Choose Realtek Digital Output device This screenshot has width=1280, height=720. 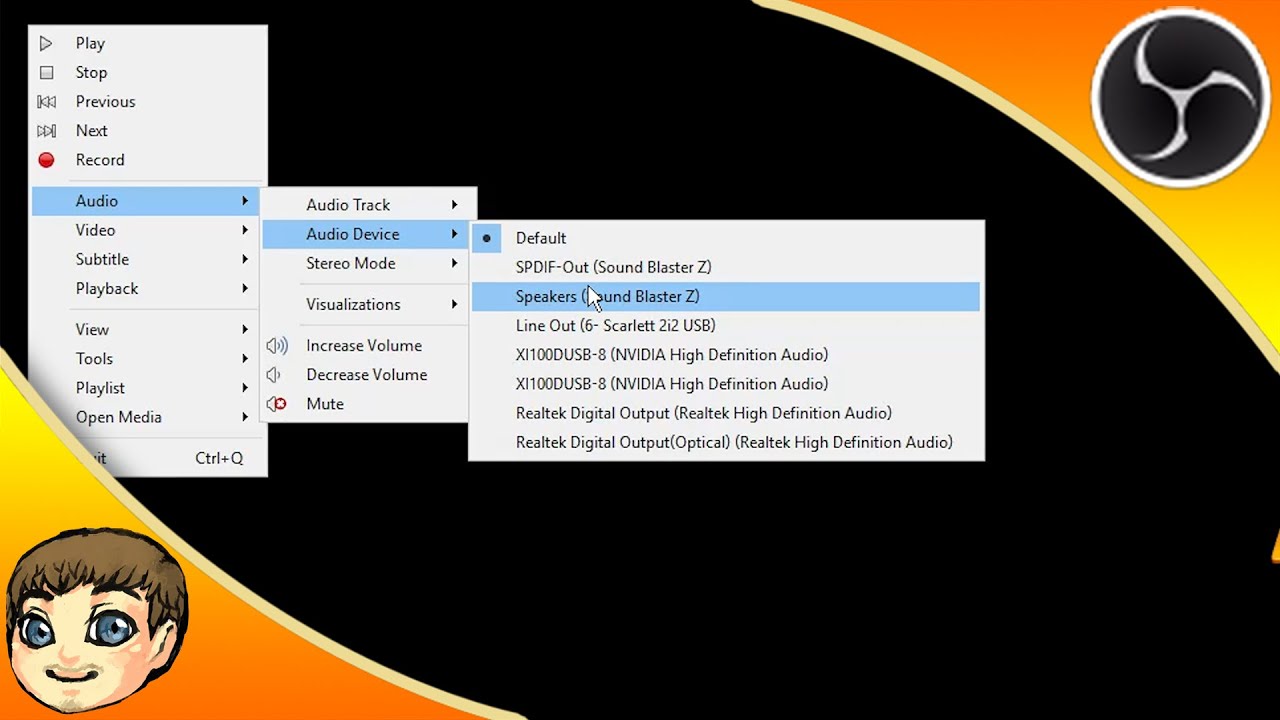(x=726, y=413)
